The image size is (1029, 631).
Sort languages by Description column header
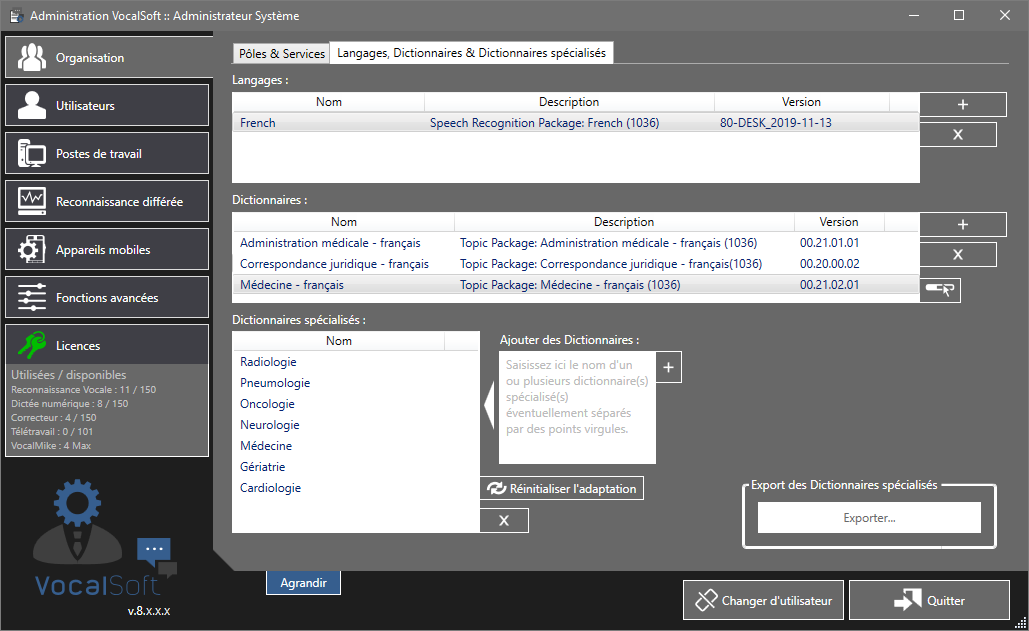point(569,102)
